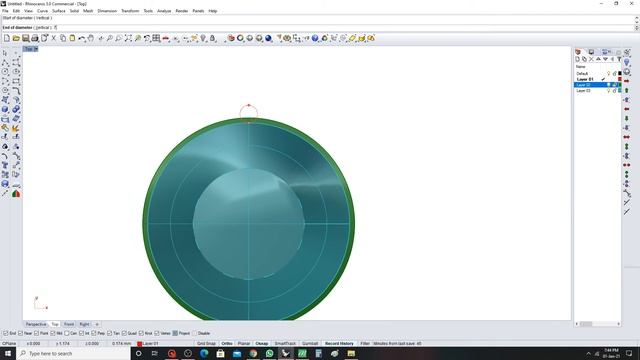640x360 pixels.
Task: Switch to the Perspective viewport tab
Action: (36, 324)
